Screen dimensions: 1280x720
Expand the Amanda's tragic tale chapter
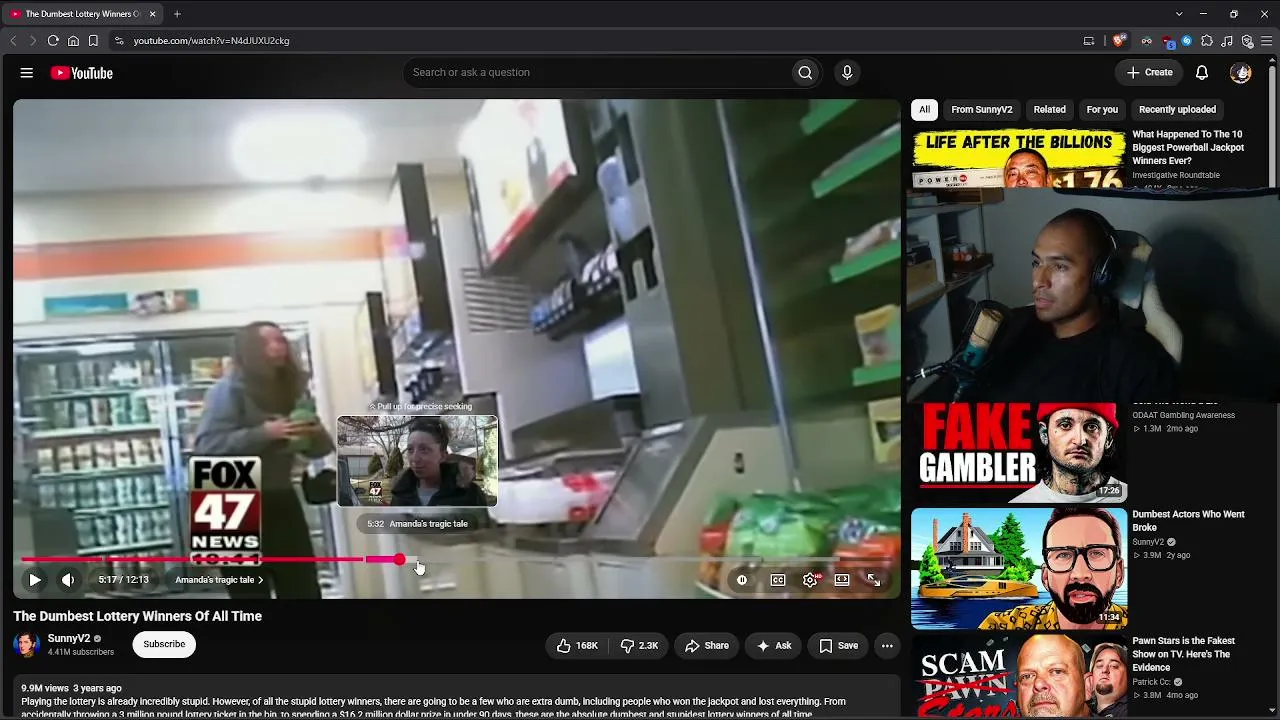(x=219, y=580)
